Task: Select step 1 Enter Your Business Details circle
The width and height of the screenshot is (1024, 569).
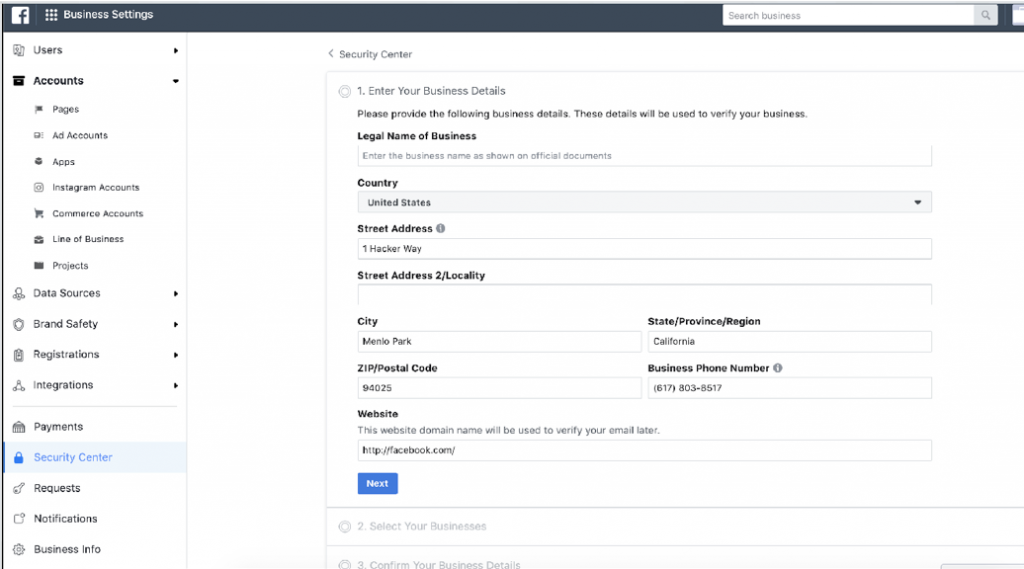Action: coord(345,91)
